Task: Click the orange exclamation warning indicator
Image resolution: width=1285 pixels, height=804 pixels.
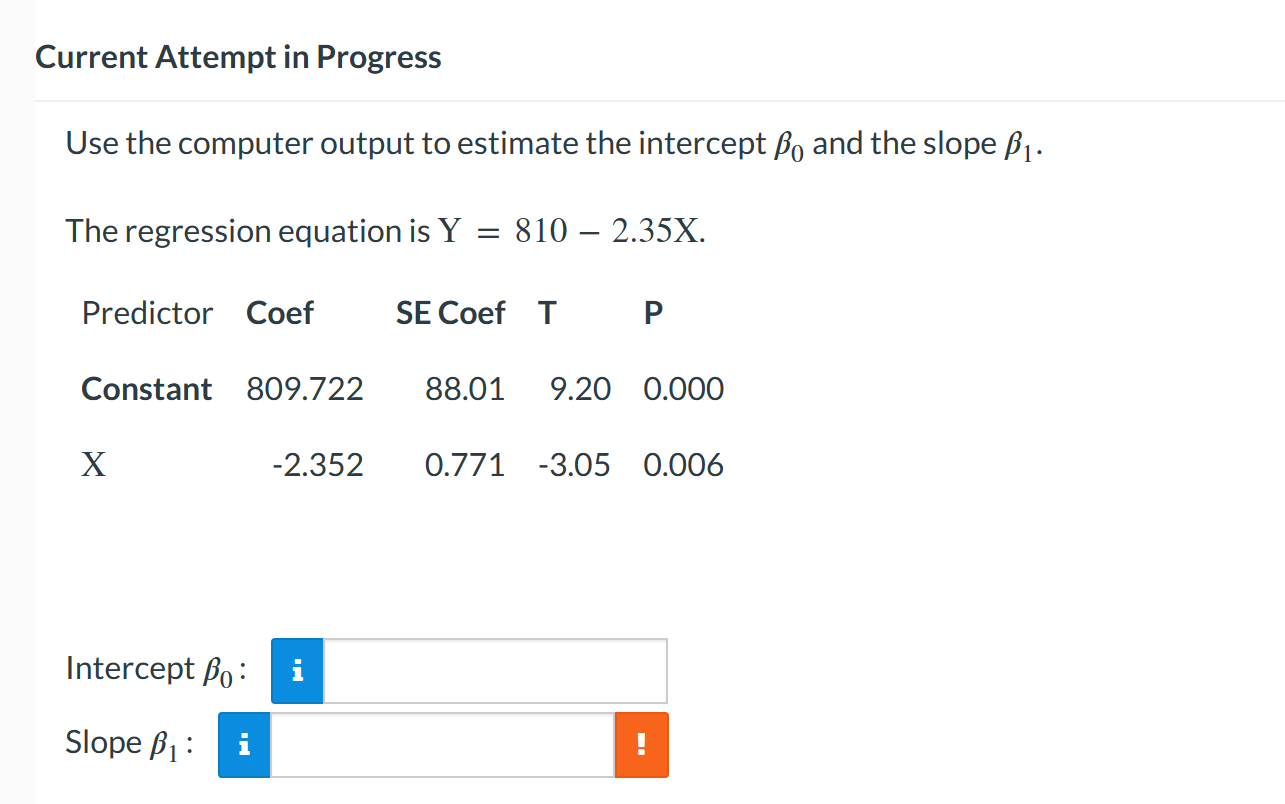Action: pos(641,744)
